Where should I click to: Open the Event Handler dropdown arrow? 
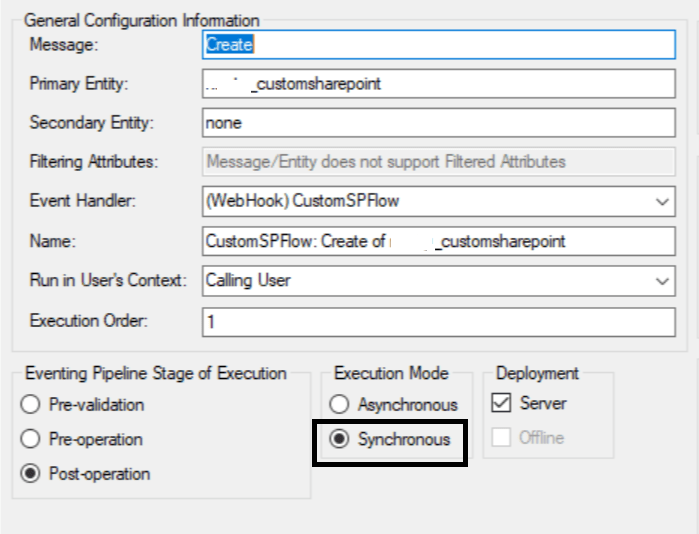(663, 202)
